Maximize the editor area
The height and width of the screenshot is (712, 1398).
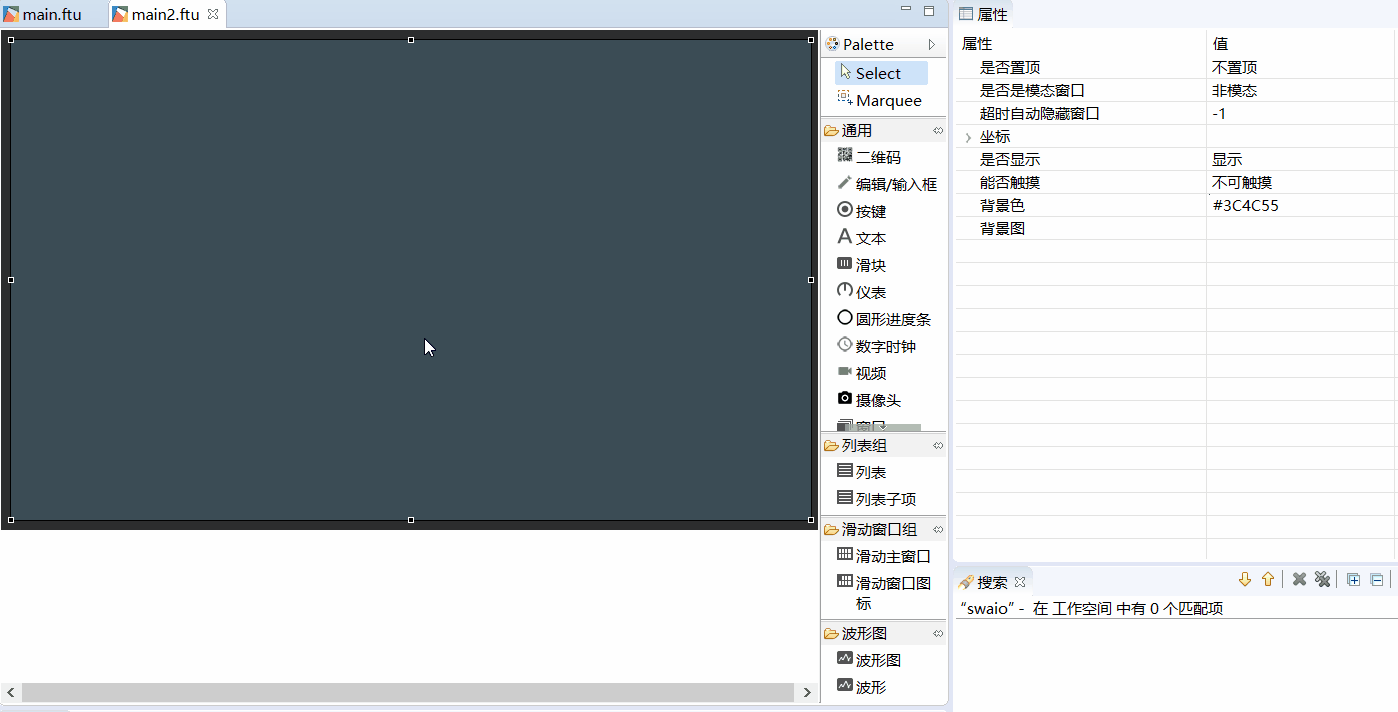[x=929, y=11]
